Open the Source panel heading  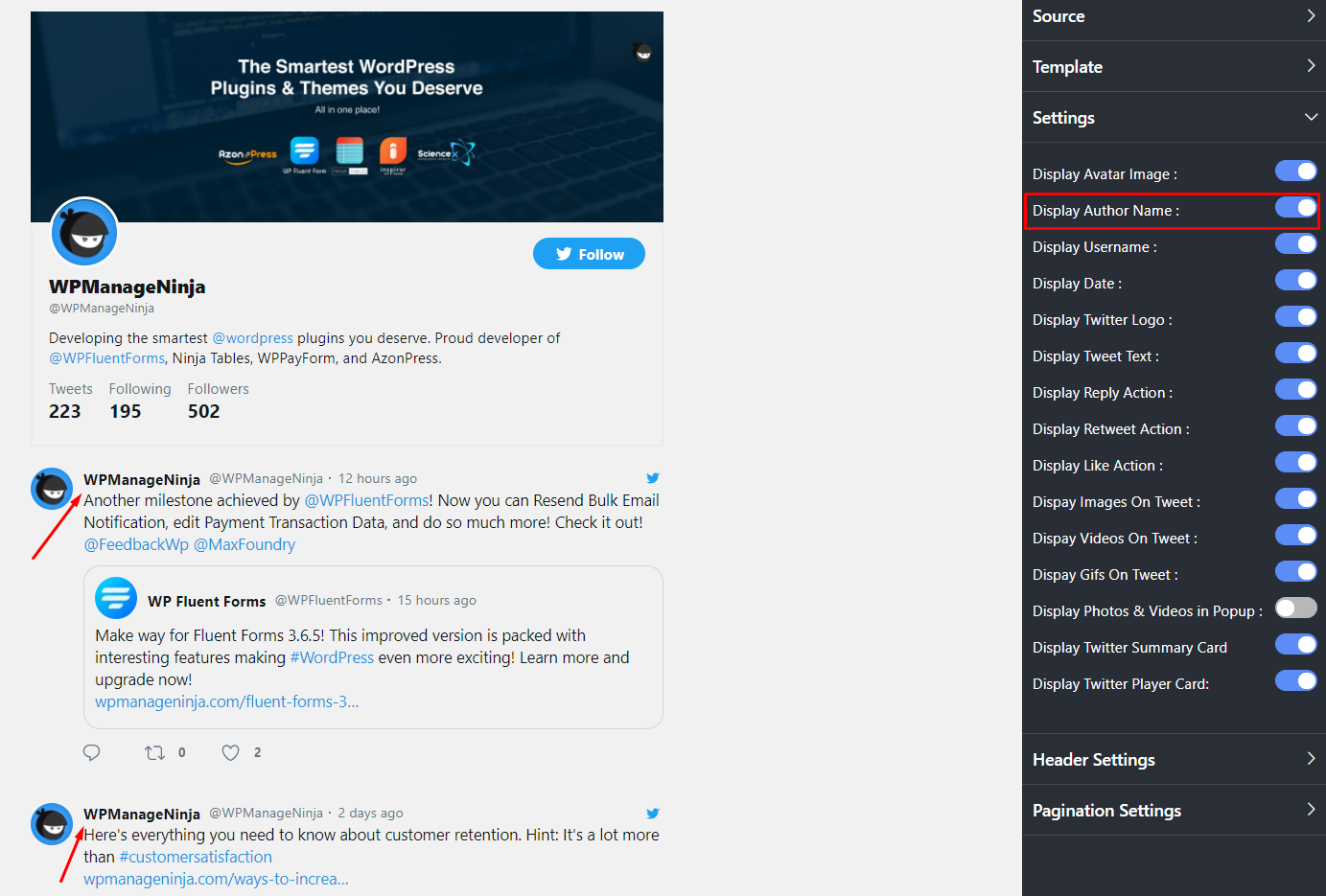[1058, 16]
